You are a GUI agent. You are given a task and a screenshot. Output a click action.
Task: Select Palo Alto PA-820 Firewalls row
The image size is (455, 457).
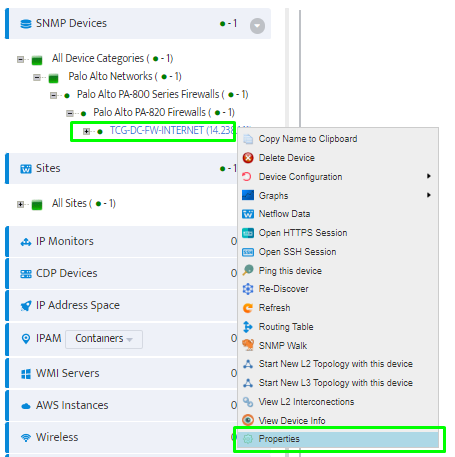(164, 112)
